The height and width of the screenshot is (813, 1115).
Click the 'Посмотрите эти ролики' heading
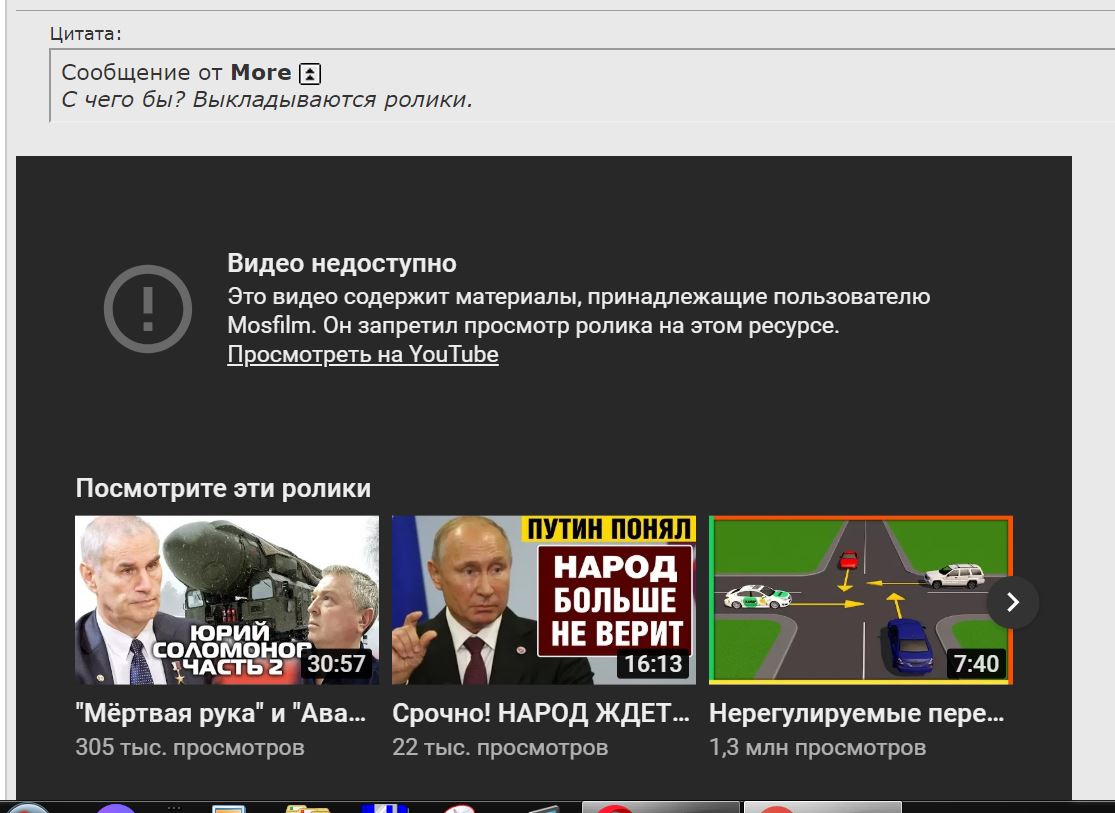[223, 488]
